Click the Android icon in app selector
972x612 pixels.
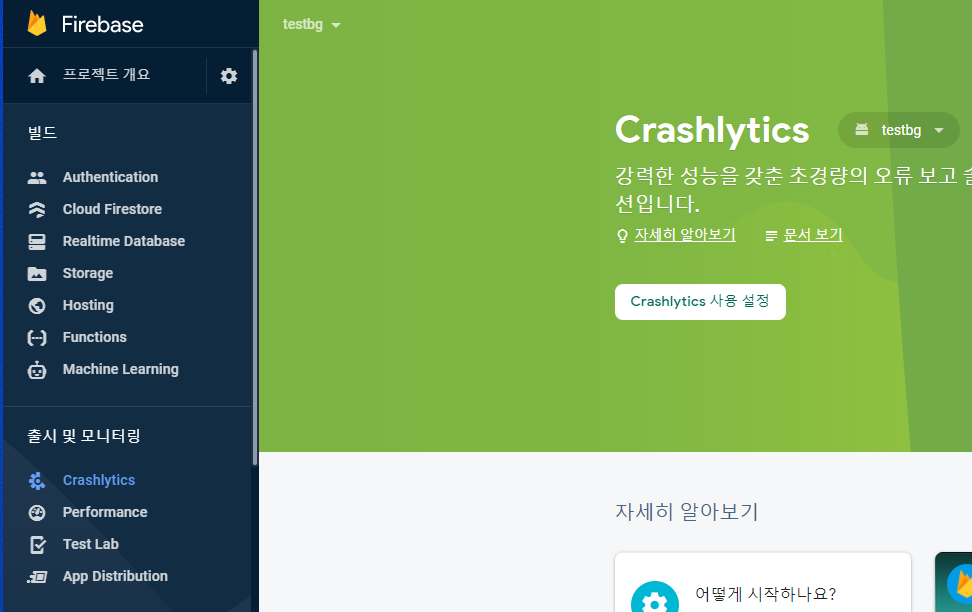862,130
